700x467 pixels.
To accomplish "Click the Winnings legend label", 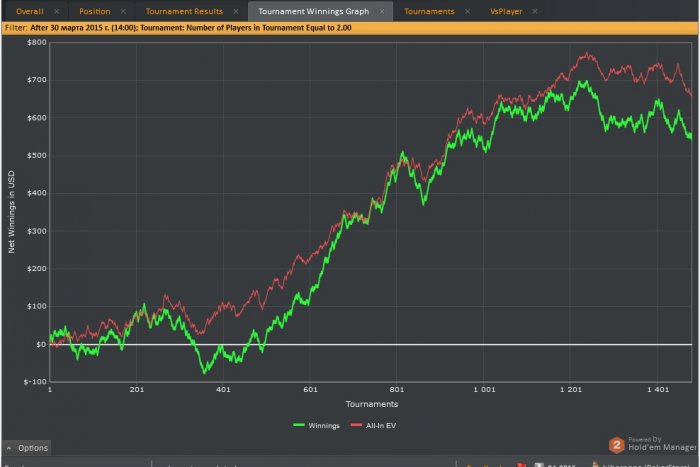I will coord(326,425).
